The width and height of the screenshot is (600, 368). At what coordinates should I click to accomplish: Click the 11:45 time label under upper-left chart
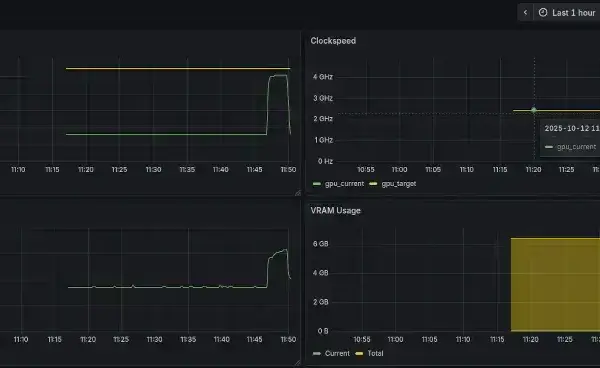(254, 169)
